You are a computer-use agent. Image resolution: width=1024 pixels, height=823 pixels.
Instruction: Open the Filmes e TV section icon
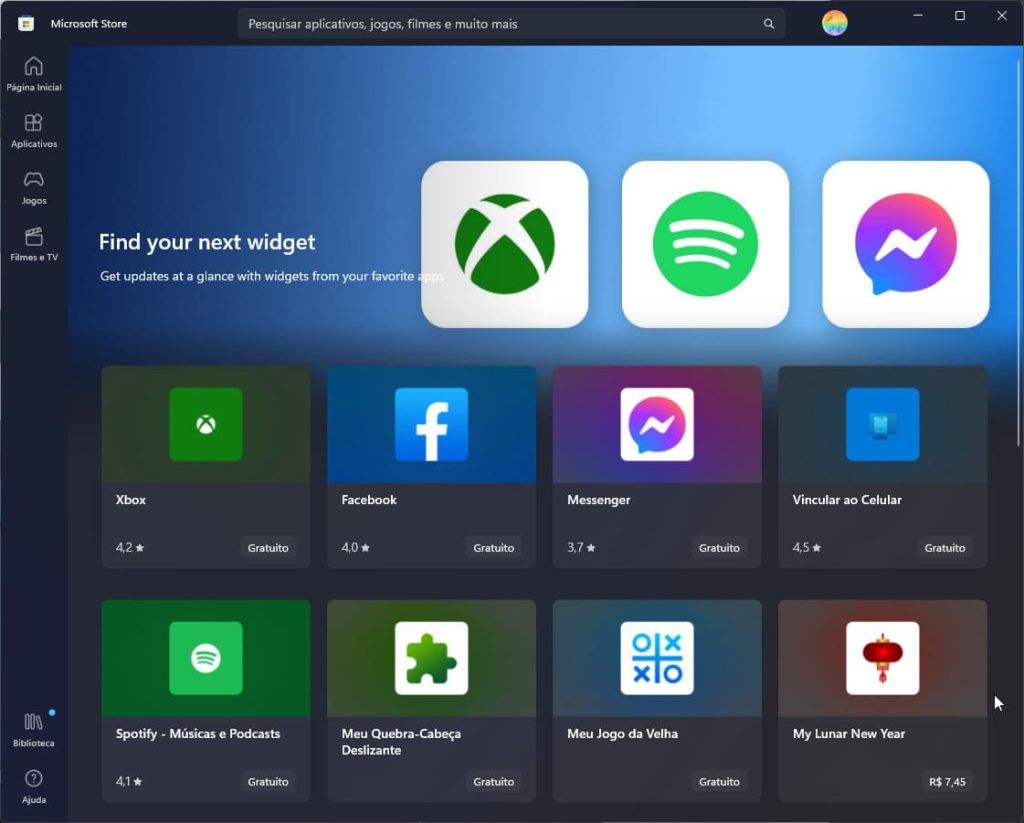(x=33, y=236)
